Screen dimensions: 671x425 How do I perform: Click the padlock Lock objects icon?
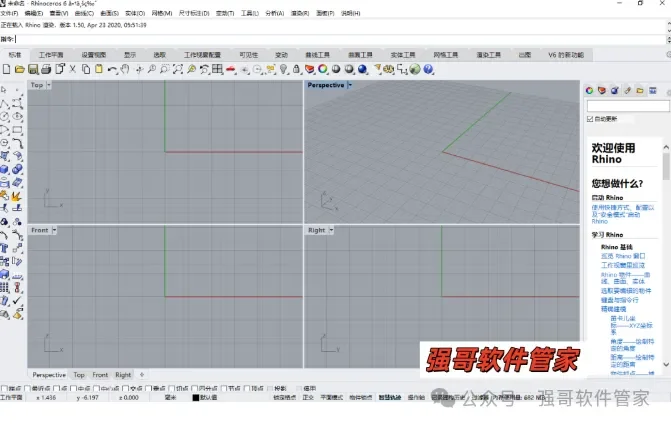click(296, 69)
